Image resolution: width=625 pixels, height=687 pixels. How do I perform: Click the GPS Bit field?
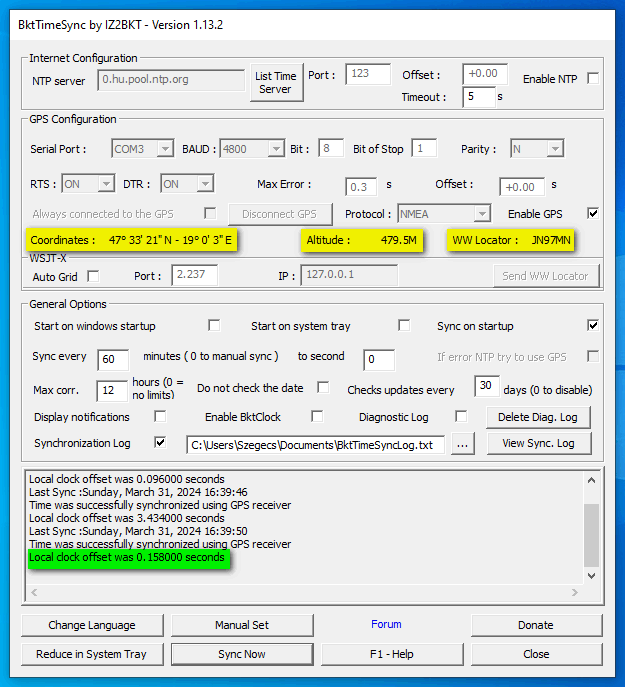(331, 148)
